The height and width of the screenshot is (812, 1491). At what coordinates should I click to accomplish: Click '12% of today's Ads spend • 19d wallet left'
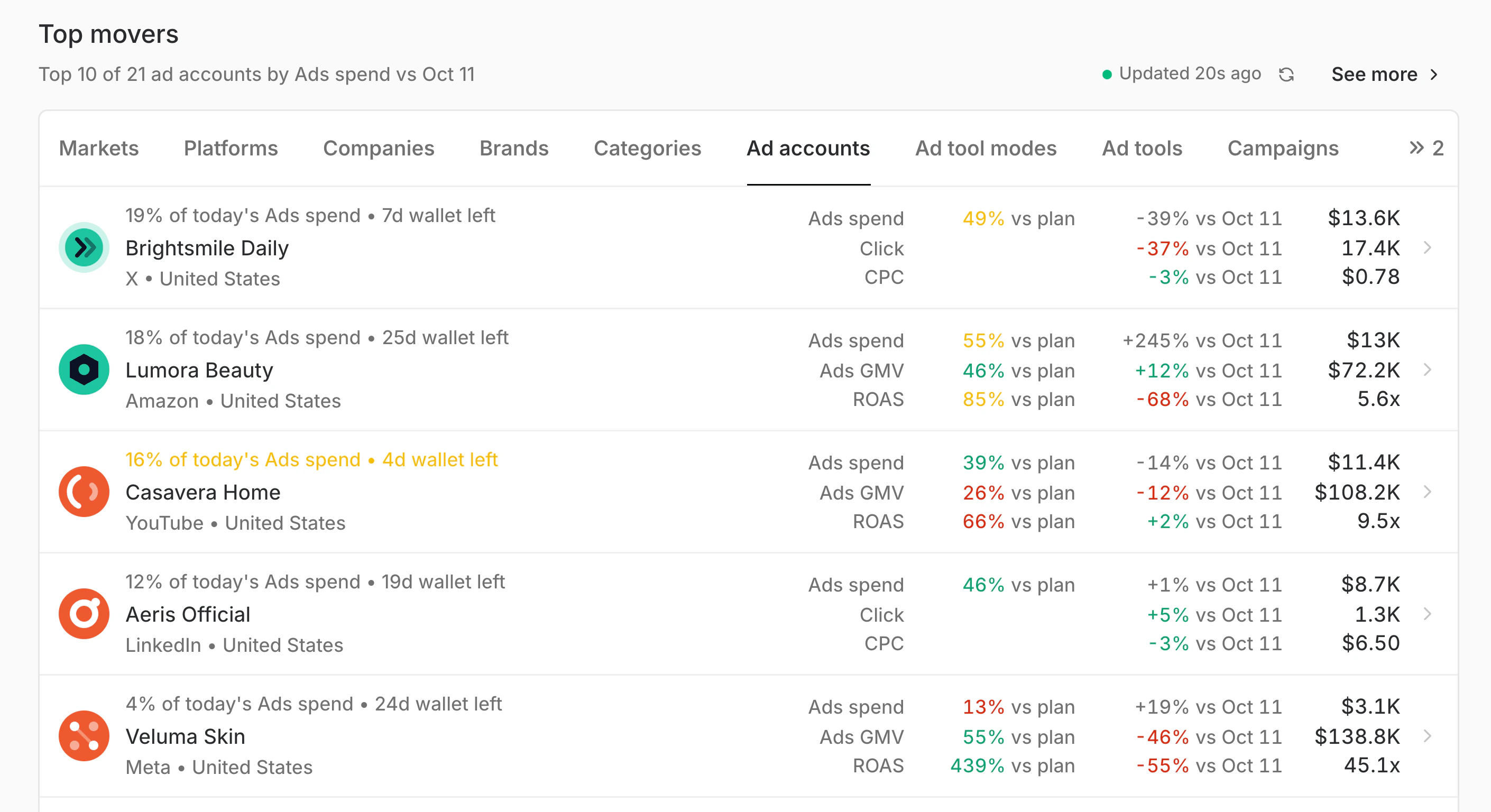coord(316,582)
